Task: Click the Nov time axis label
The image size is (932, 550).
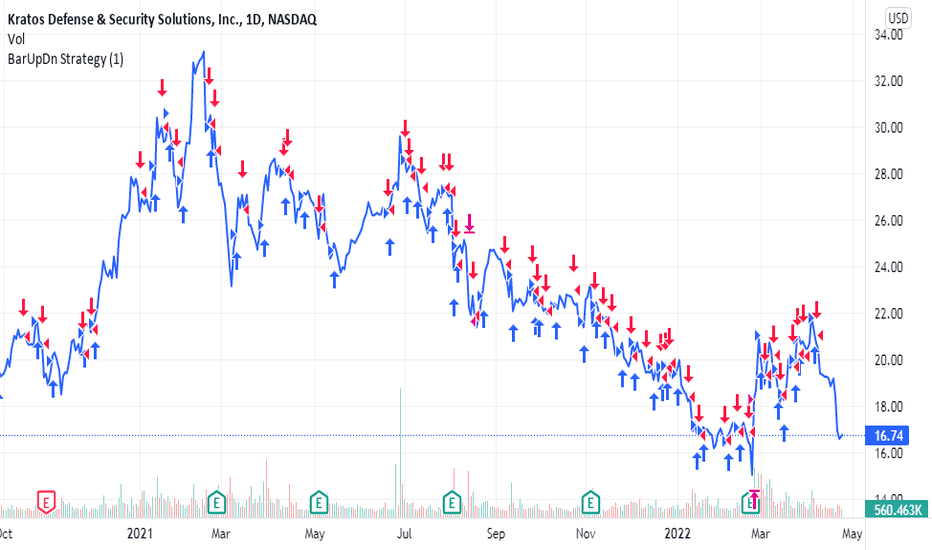Action: click(x=585, y=533)
